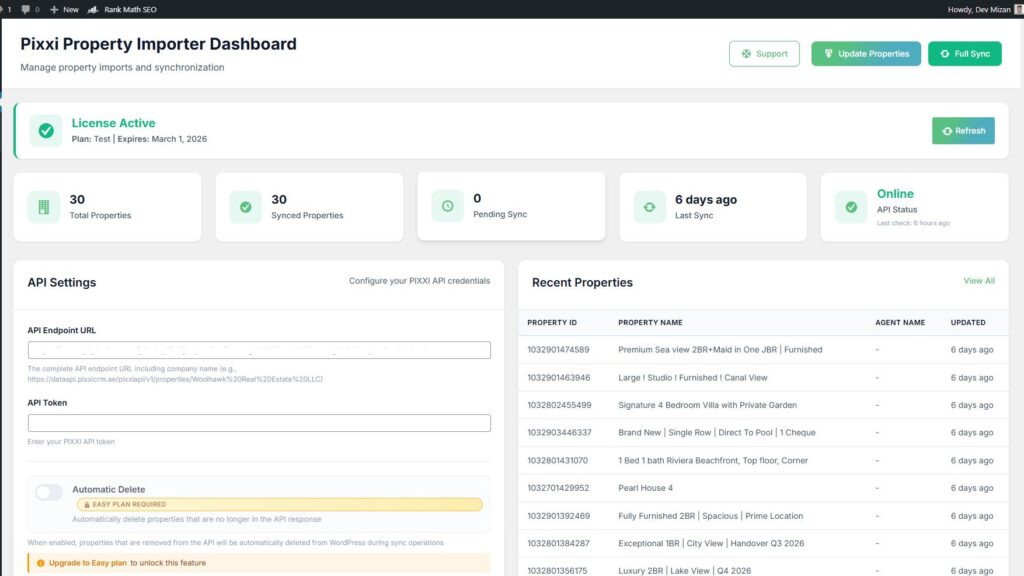Click the green License Active checkmark icon

pos(46,131)
